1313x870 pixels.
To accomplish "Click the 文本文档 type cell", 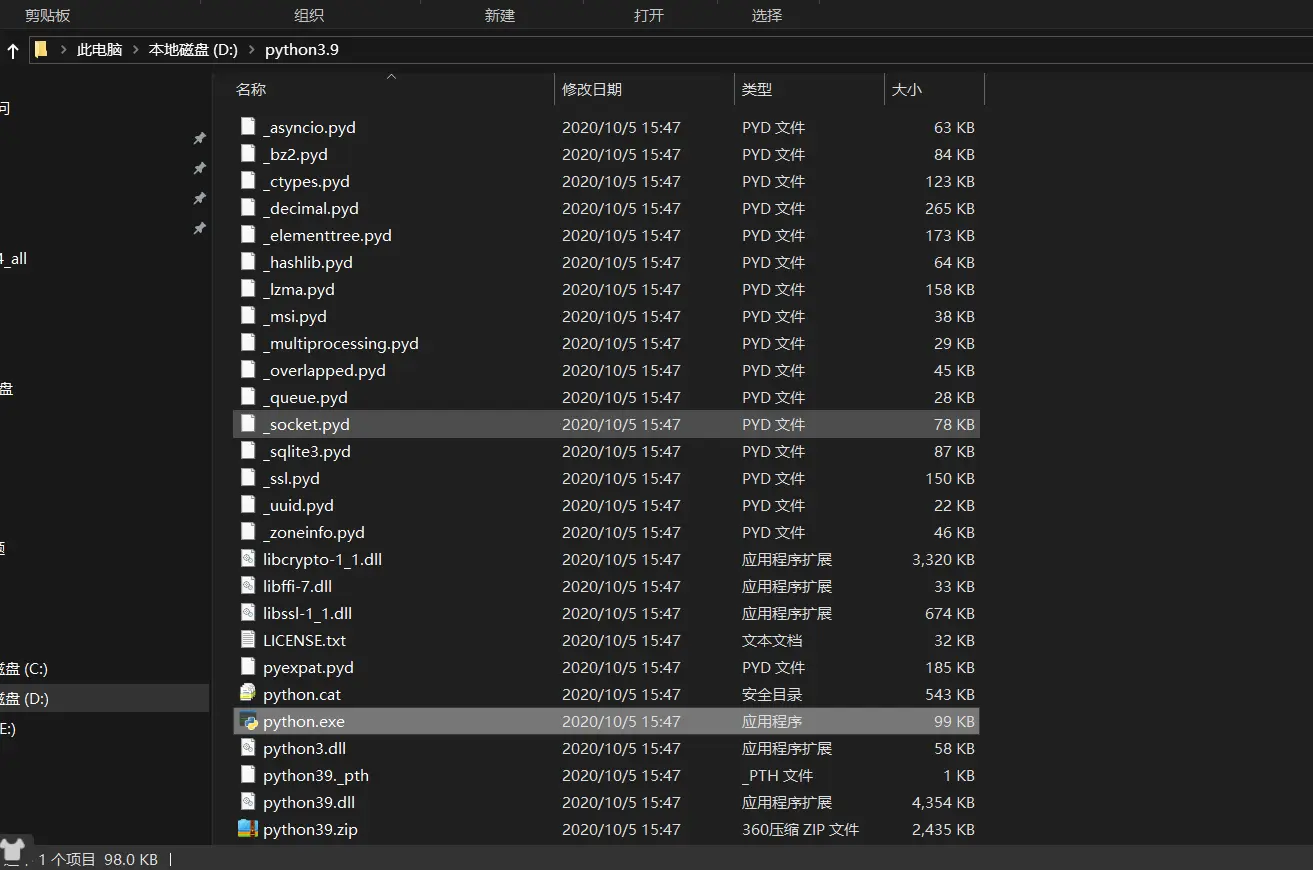I will [772, 640].
